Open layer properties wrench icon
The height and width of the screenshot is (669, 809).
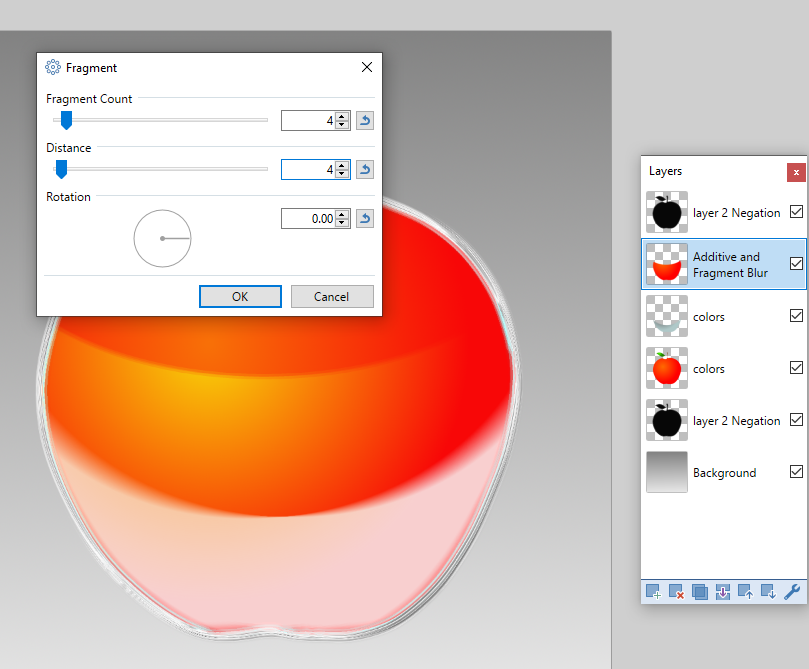pos(792,592)
